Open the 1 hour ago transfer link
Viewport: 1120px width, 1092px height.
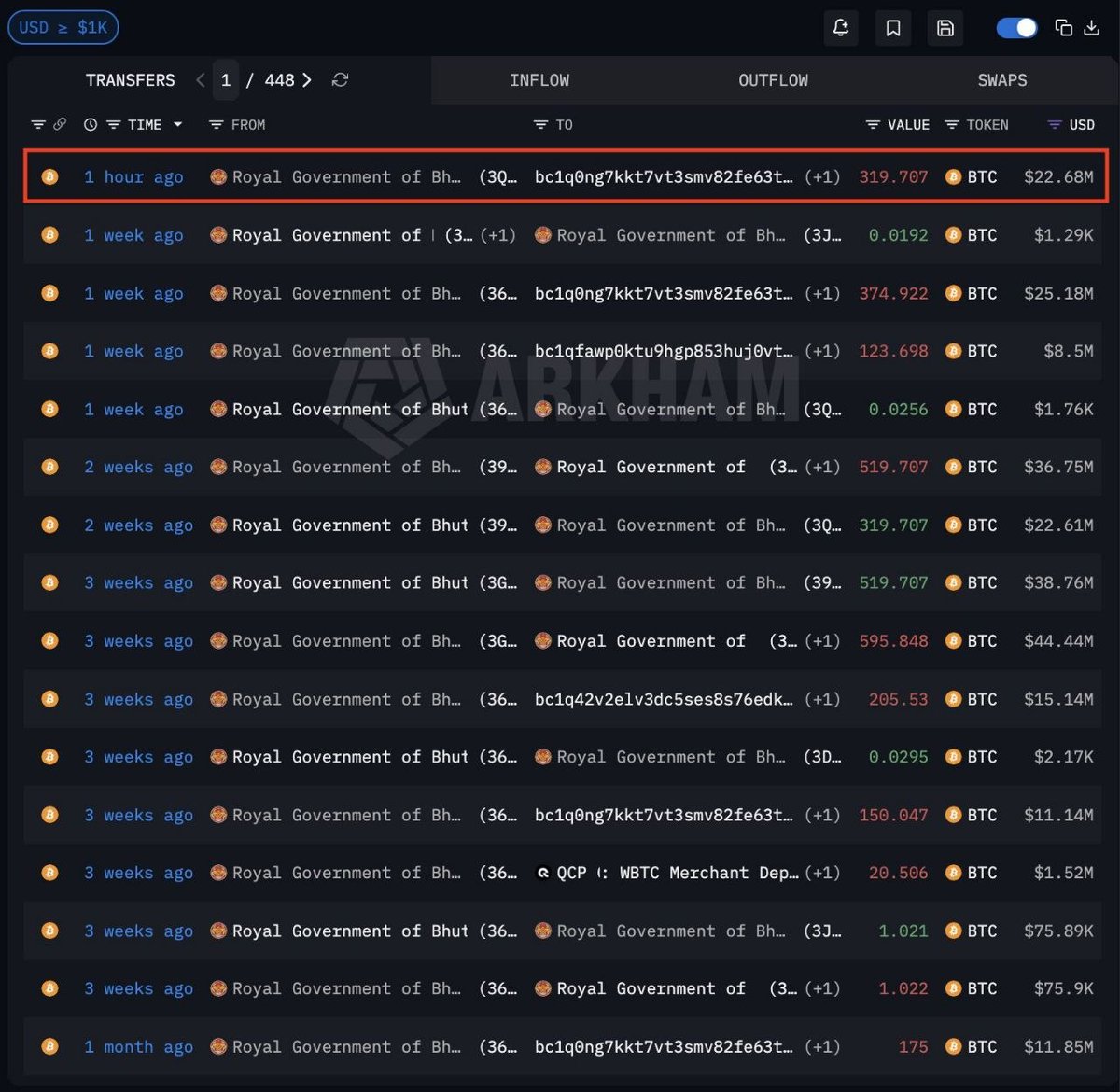pos(133,176)
